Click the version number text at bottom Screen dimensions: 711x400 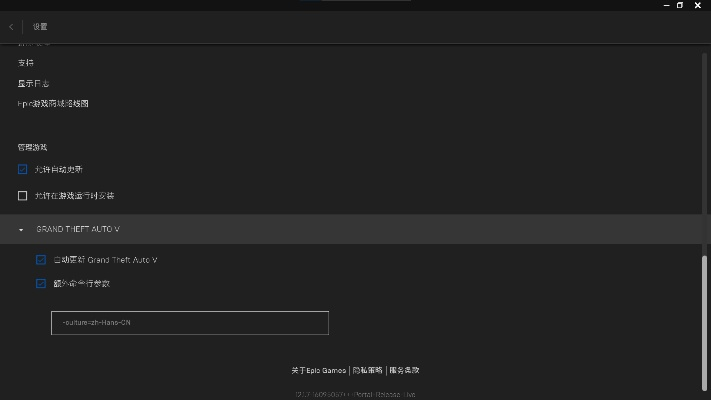coord(354,395)
